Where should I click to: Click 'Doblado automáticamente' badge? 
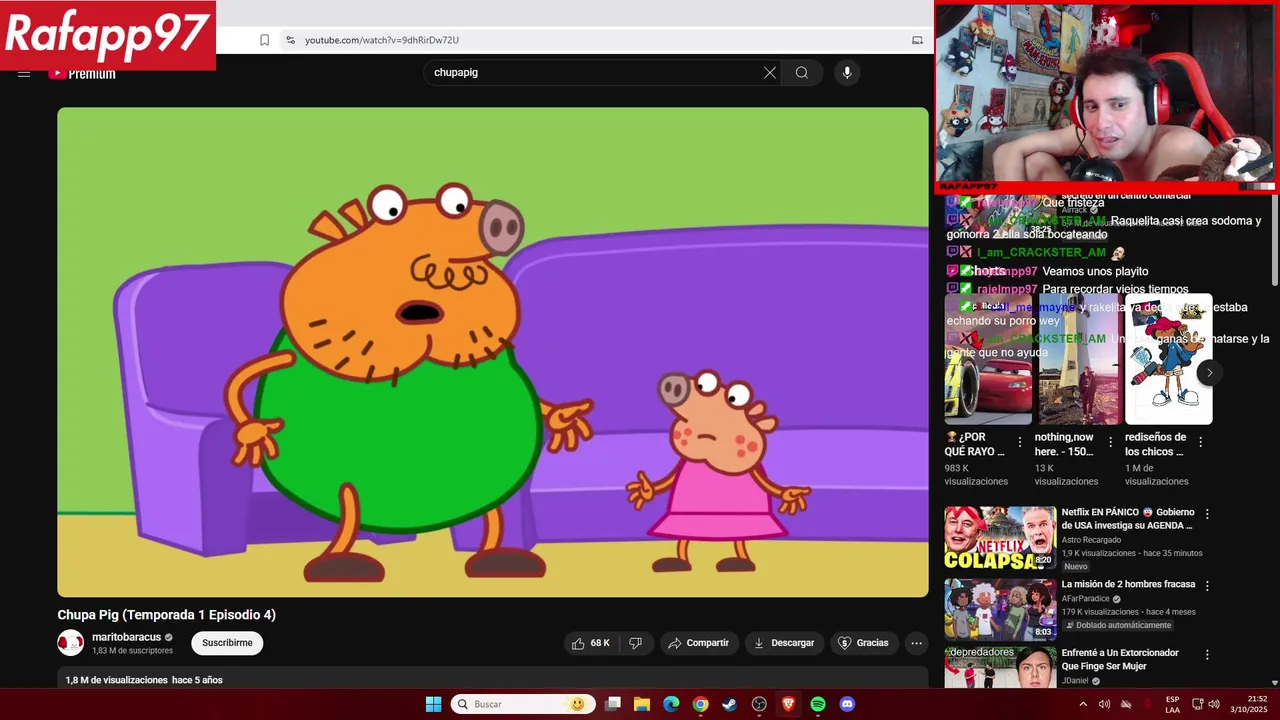click(1118, 625)
